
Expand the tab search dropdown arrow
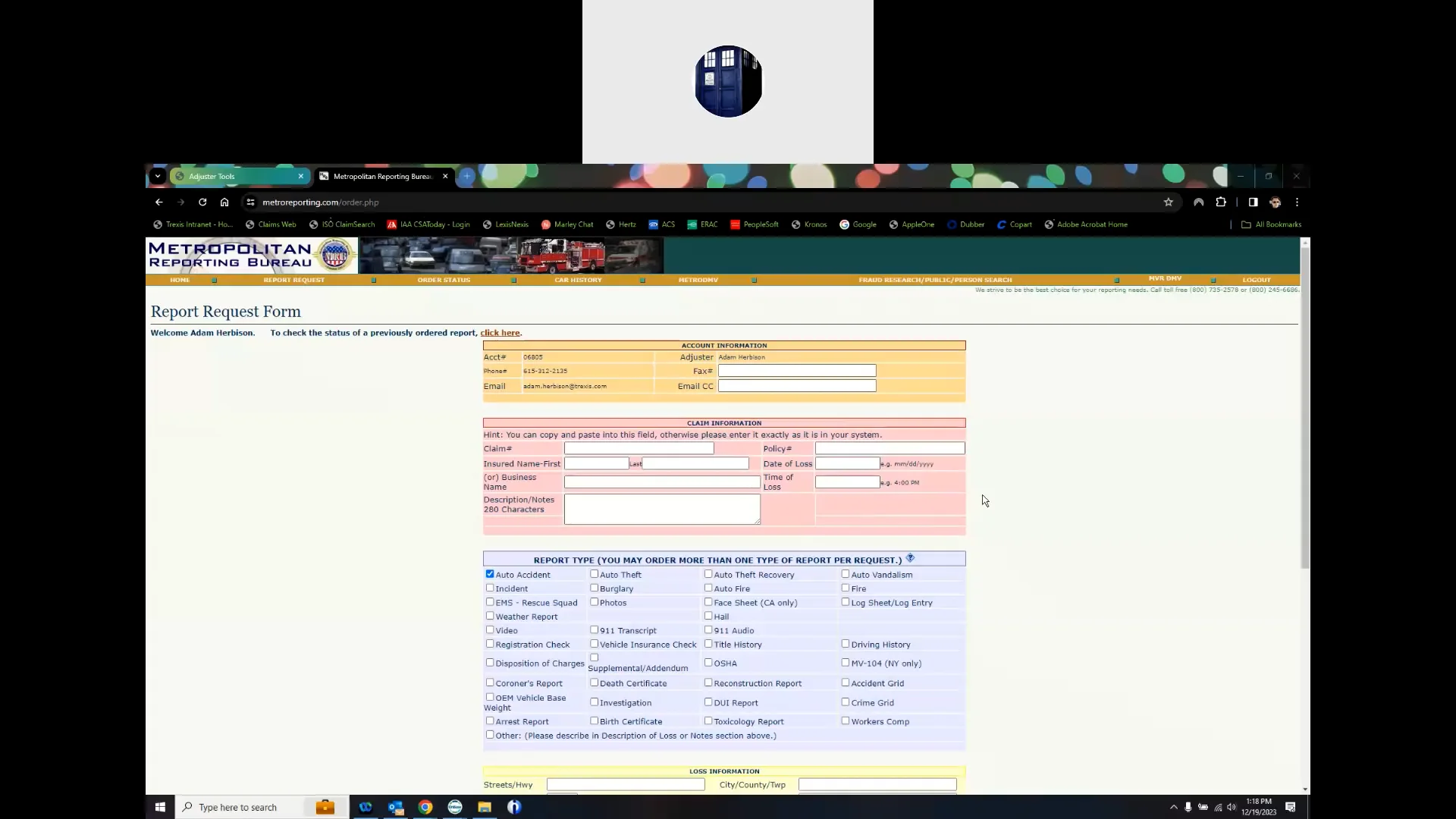[x=158, y=176]
